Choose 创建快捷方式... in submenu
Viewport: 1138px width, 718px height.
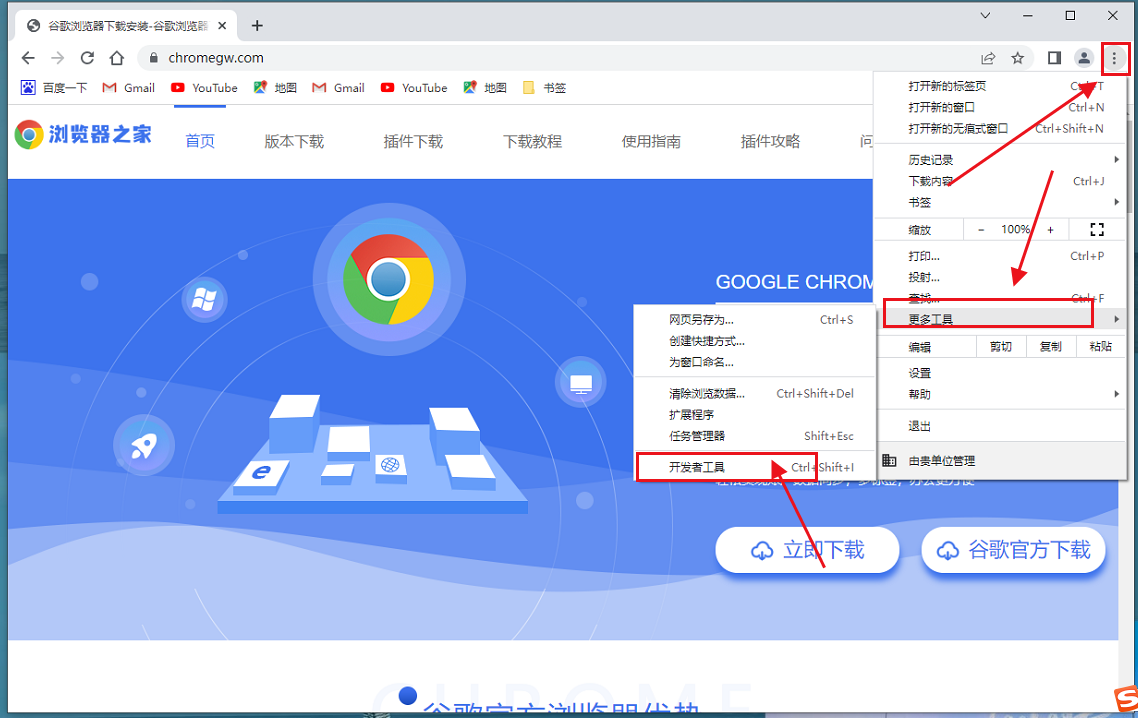pyautogui.click(x=755, y=340)
